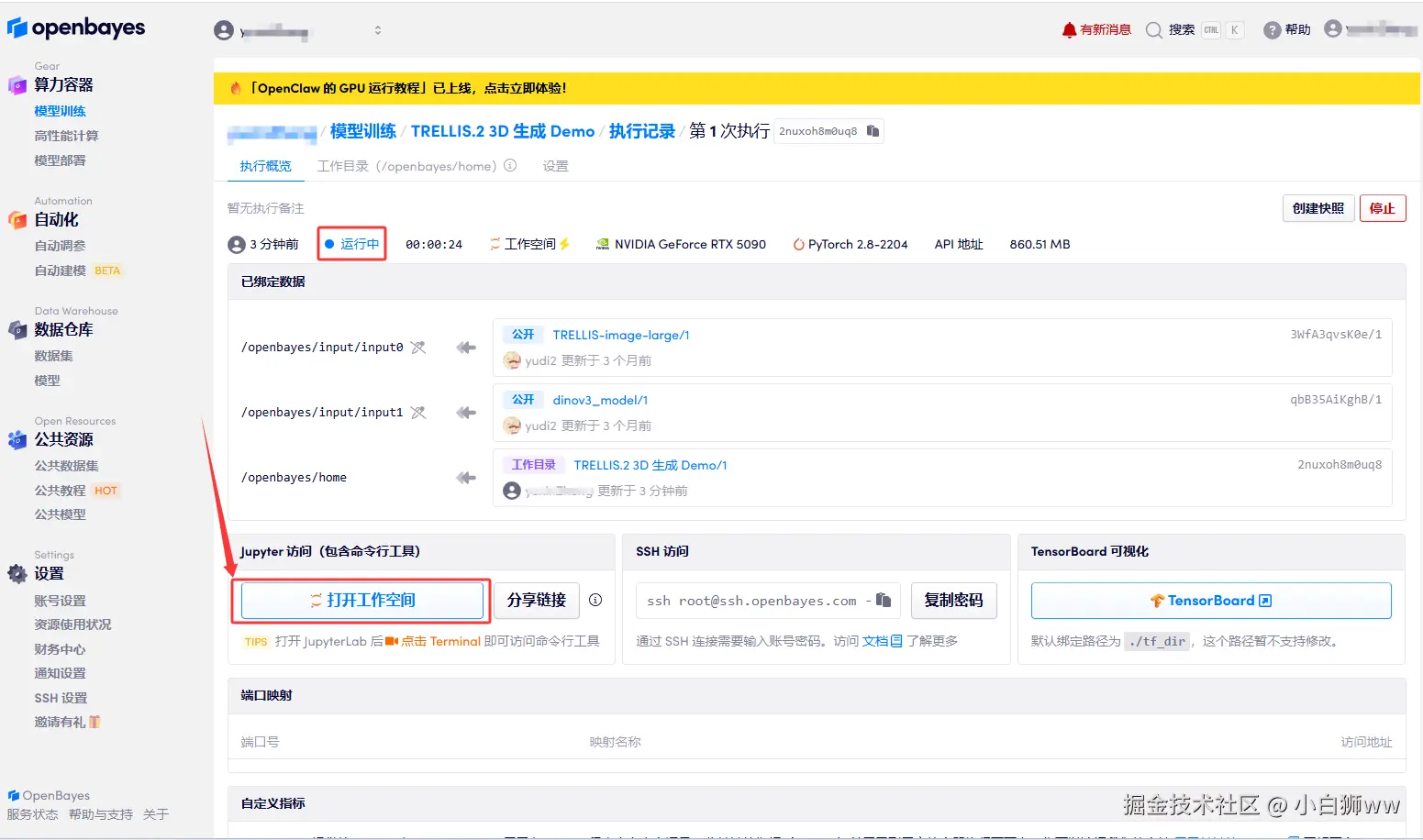This screenshot has width=1423, height=840.
Task: Unbind the /openbayes/input/input0 data icon
Action: point(418,348)
